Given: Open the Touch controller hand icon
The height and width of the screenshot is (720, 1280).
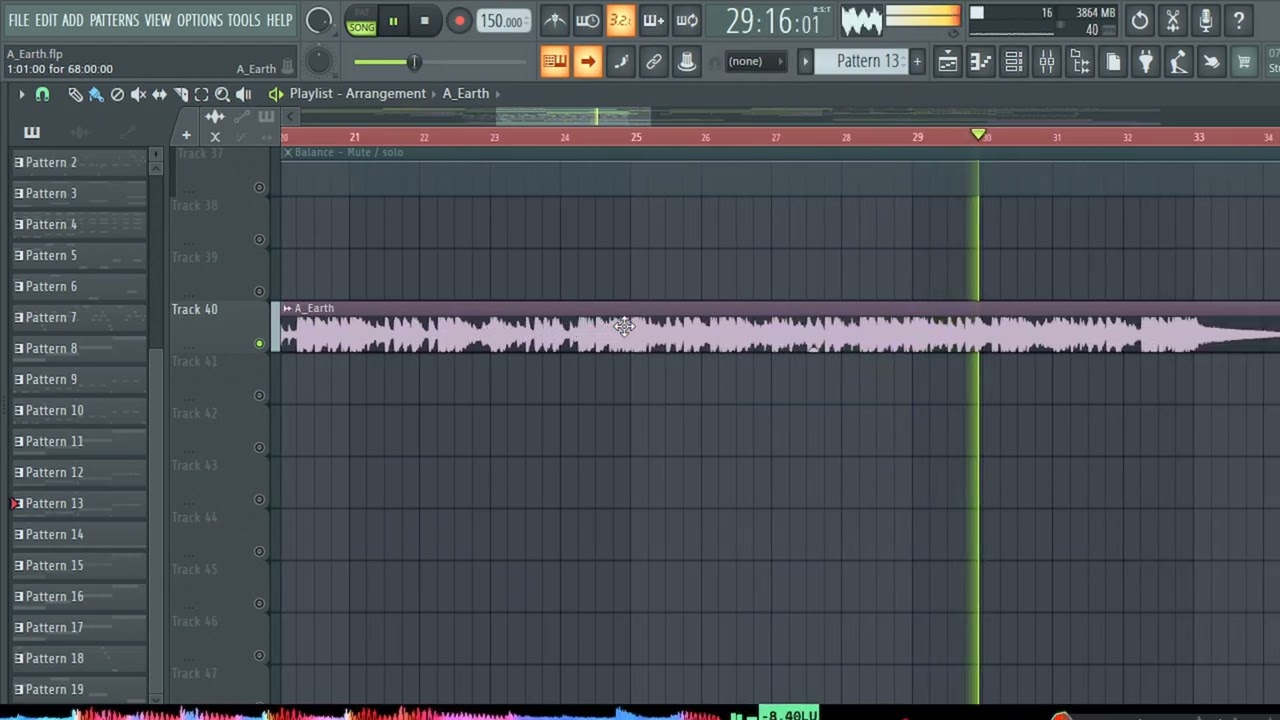Looking at the screenshot, I should 1211,62.
